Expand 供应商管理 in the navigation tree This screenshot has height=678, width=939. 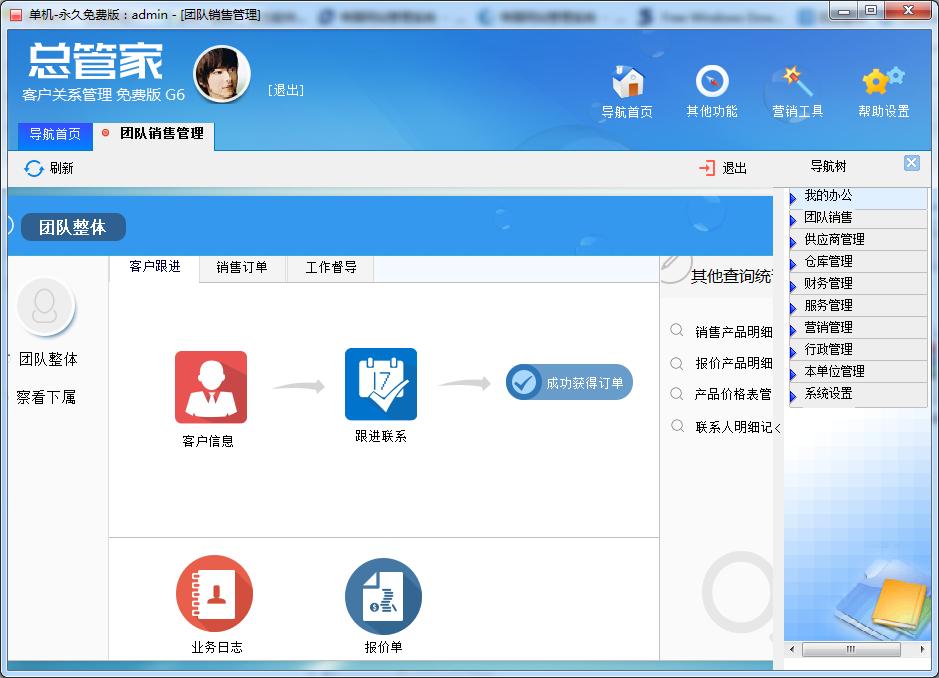[x=834, y=240]
